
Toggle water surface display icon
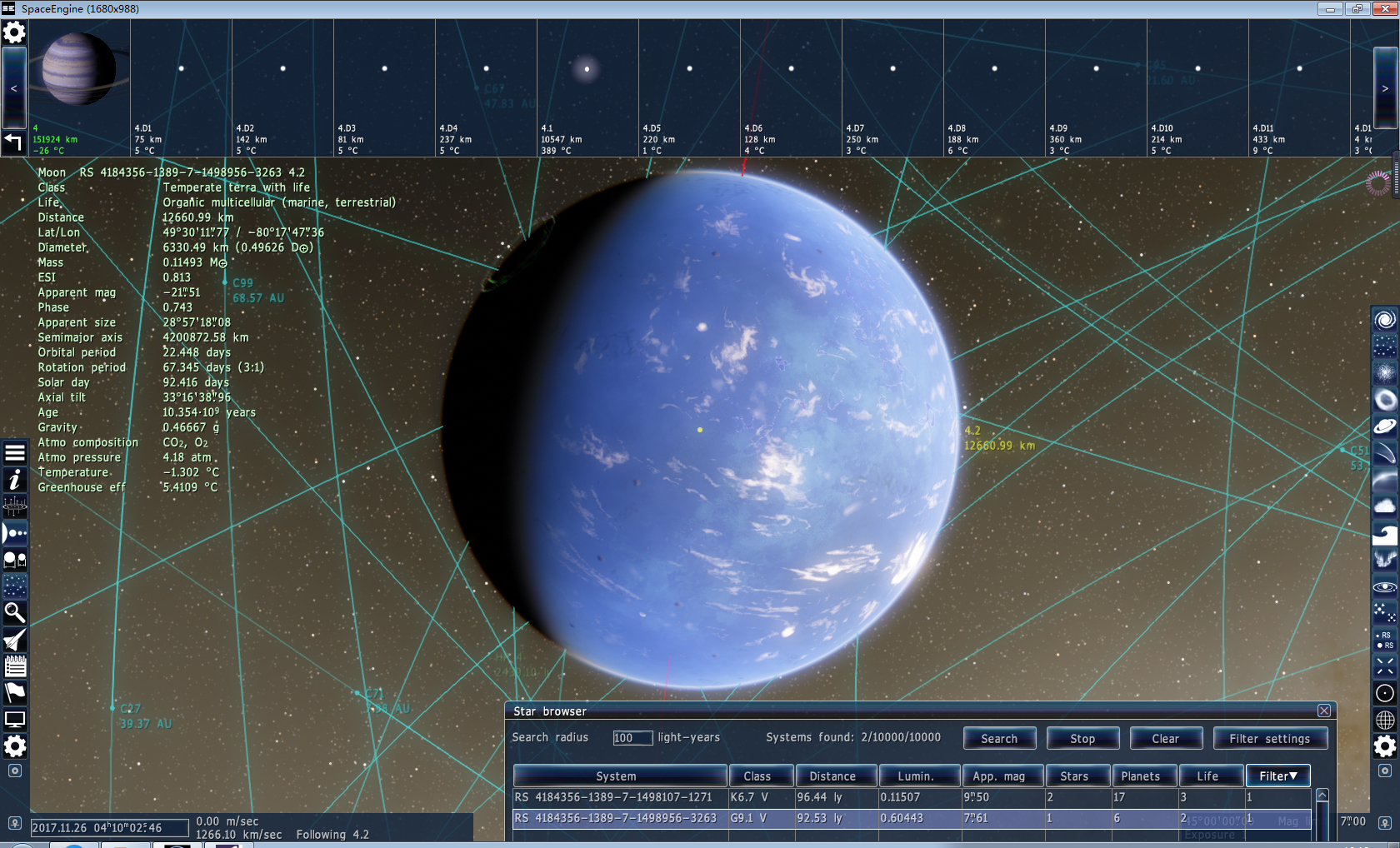pos(1385,533)
